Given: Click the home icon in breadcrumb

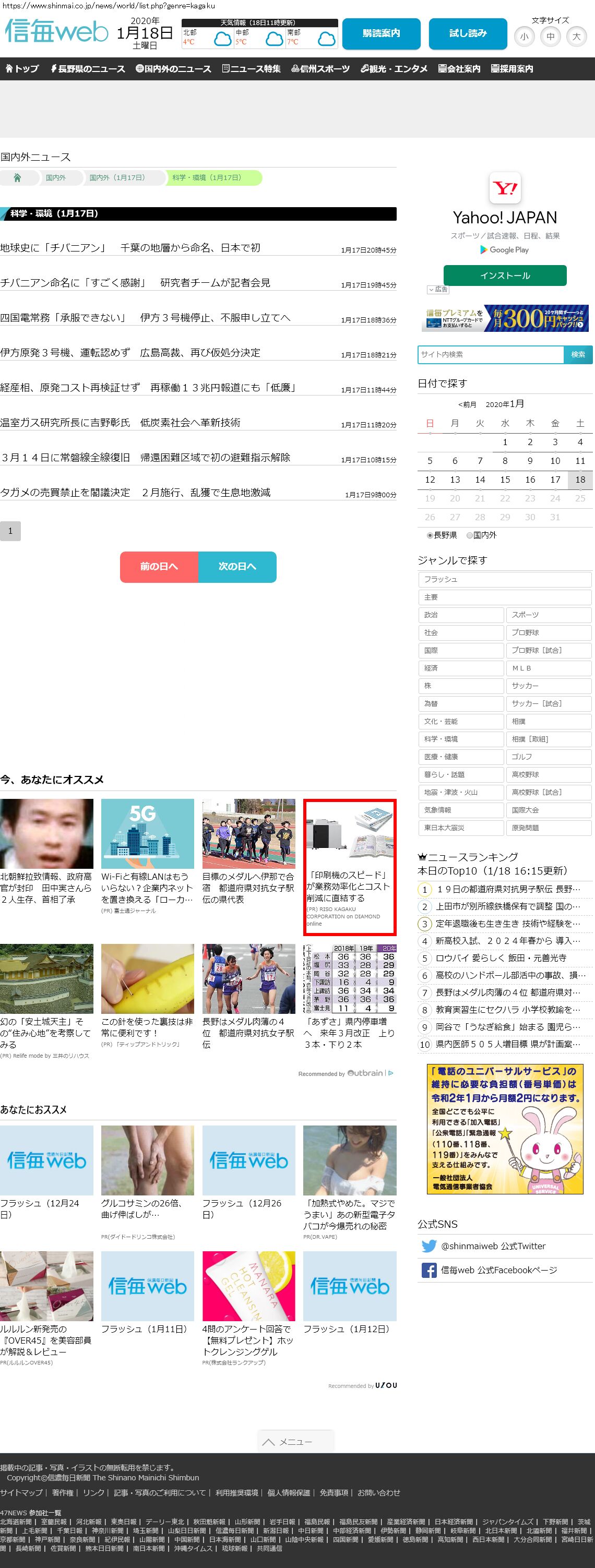Looking at the screenshot, I should (17, 178).
